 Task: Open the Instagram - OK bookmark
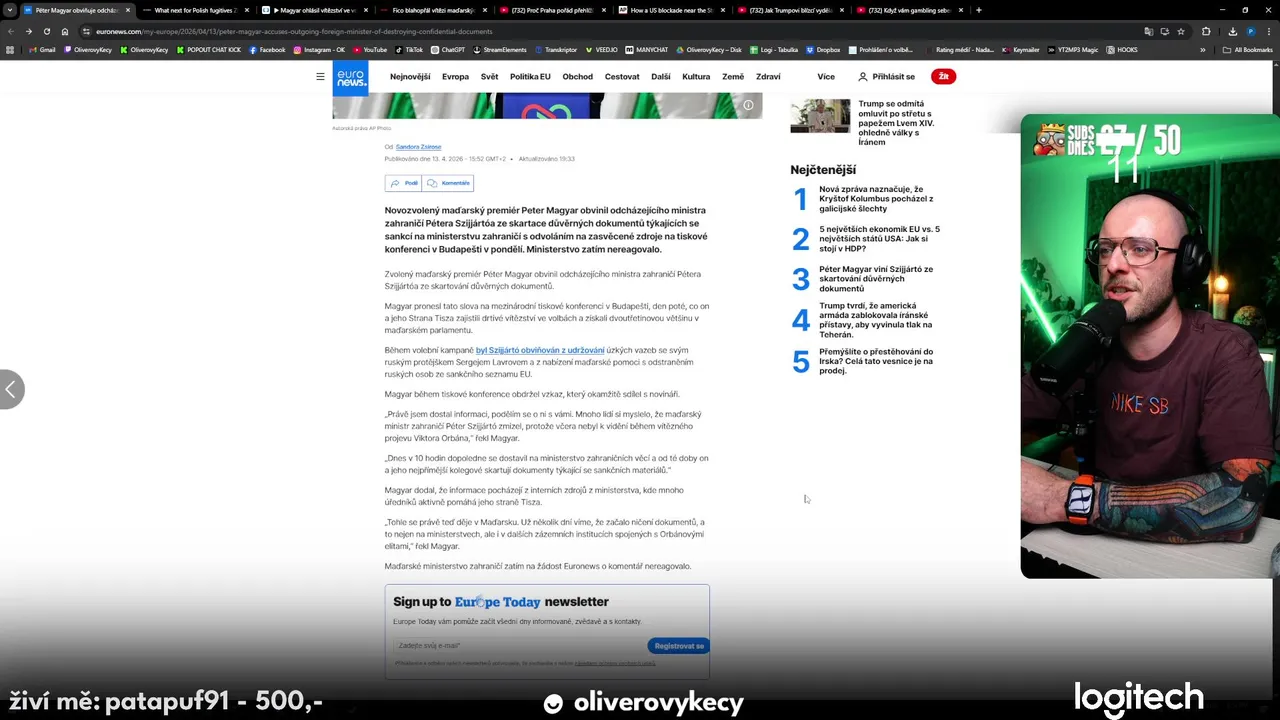pyautogui.click(x=319, y=49)
